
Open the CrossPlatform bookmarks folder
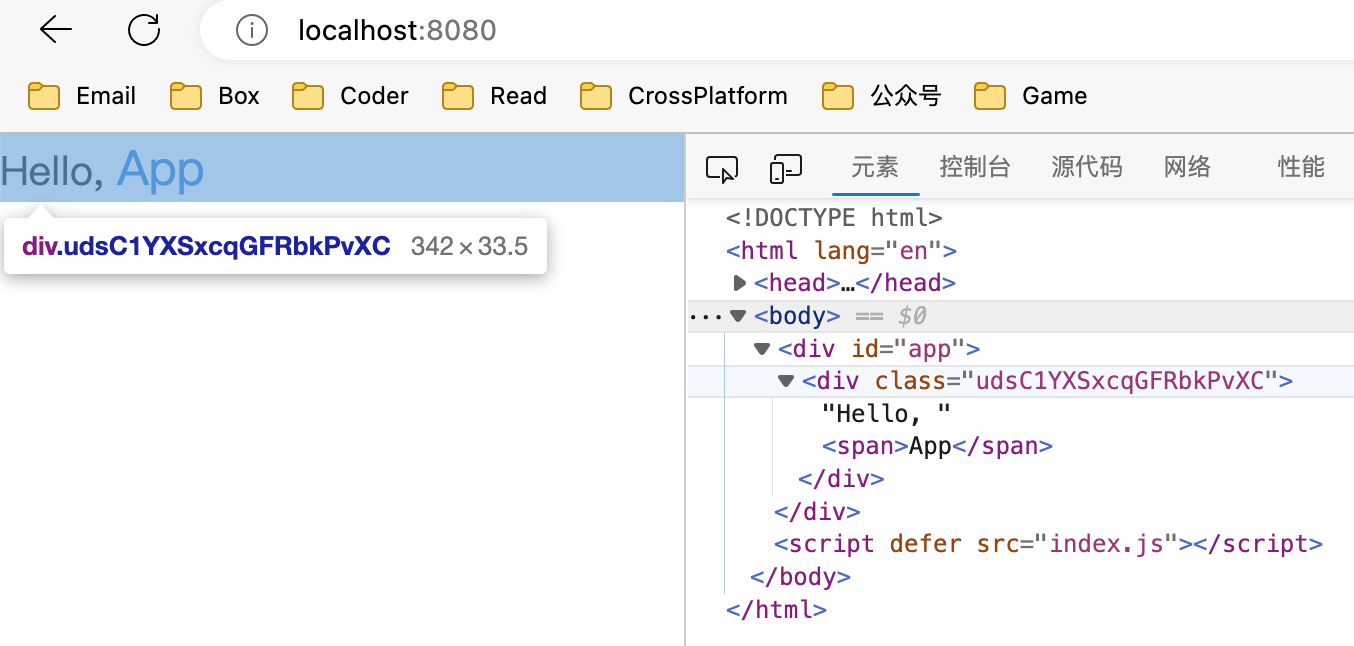[684, 96]
